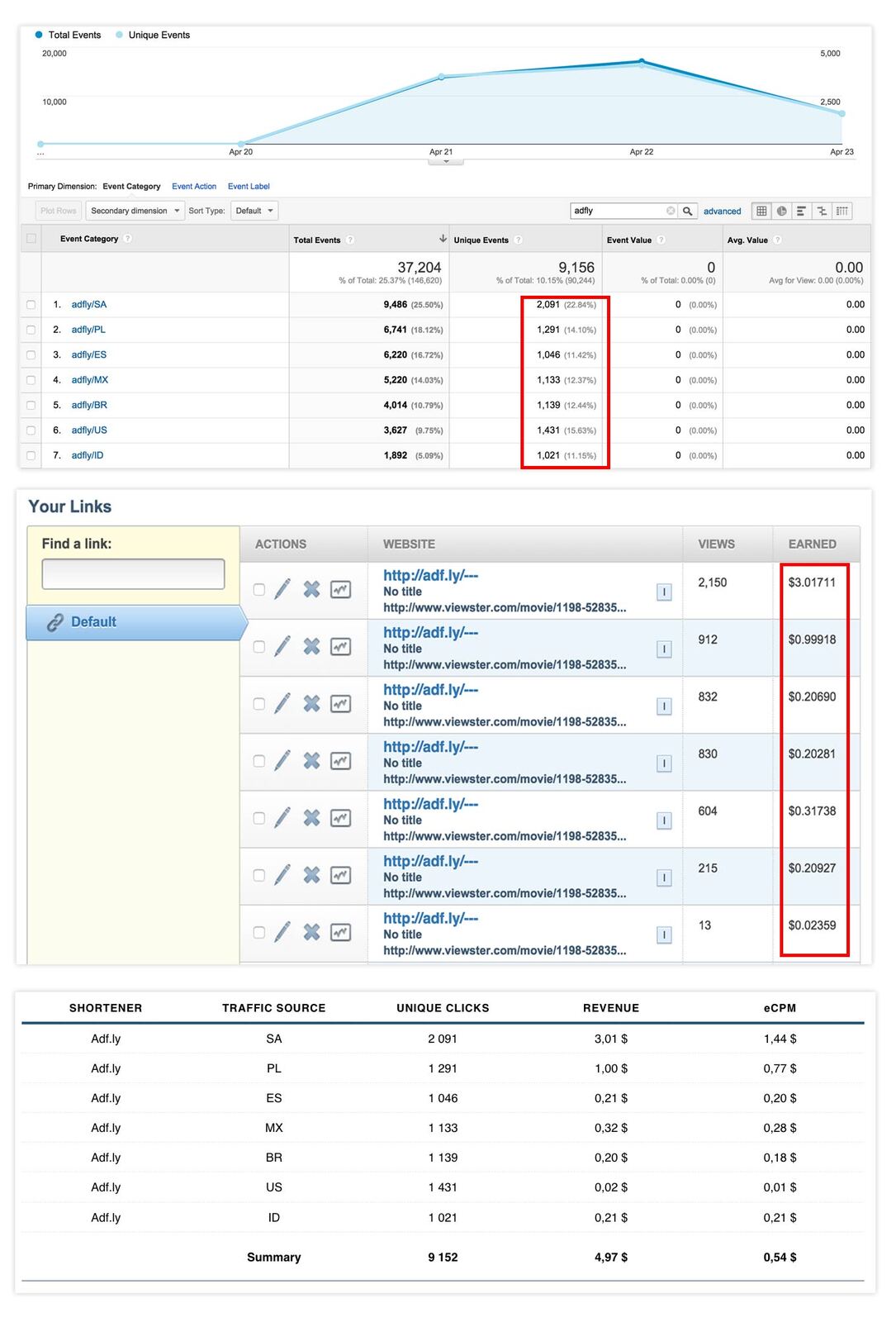Open the adfly/PL event category
Image resolution: width=896 pixels, height=1322 pixels.
[x=88, y=330]
